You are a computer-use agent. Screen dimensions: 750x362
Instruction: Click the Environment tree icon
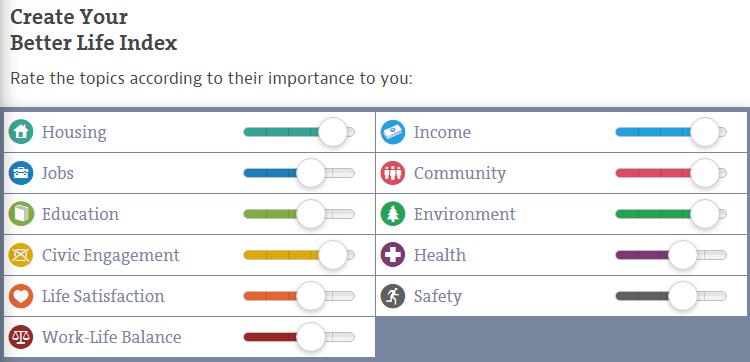393,214
